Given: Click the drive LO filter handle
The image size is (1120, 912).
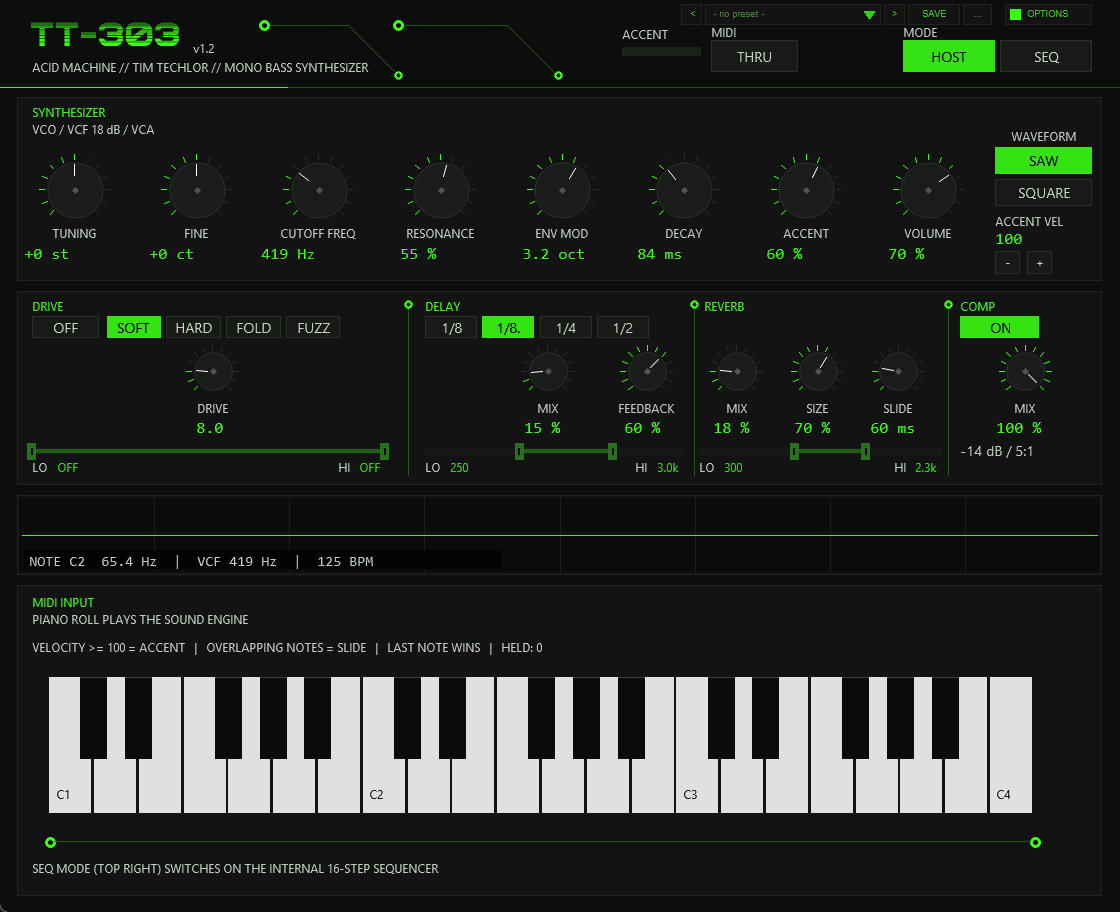Looking at the screenshot, I should coord(31,451).
